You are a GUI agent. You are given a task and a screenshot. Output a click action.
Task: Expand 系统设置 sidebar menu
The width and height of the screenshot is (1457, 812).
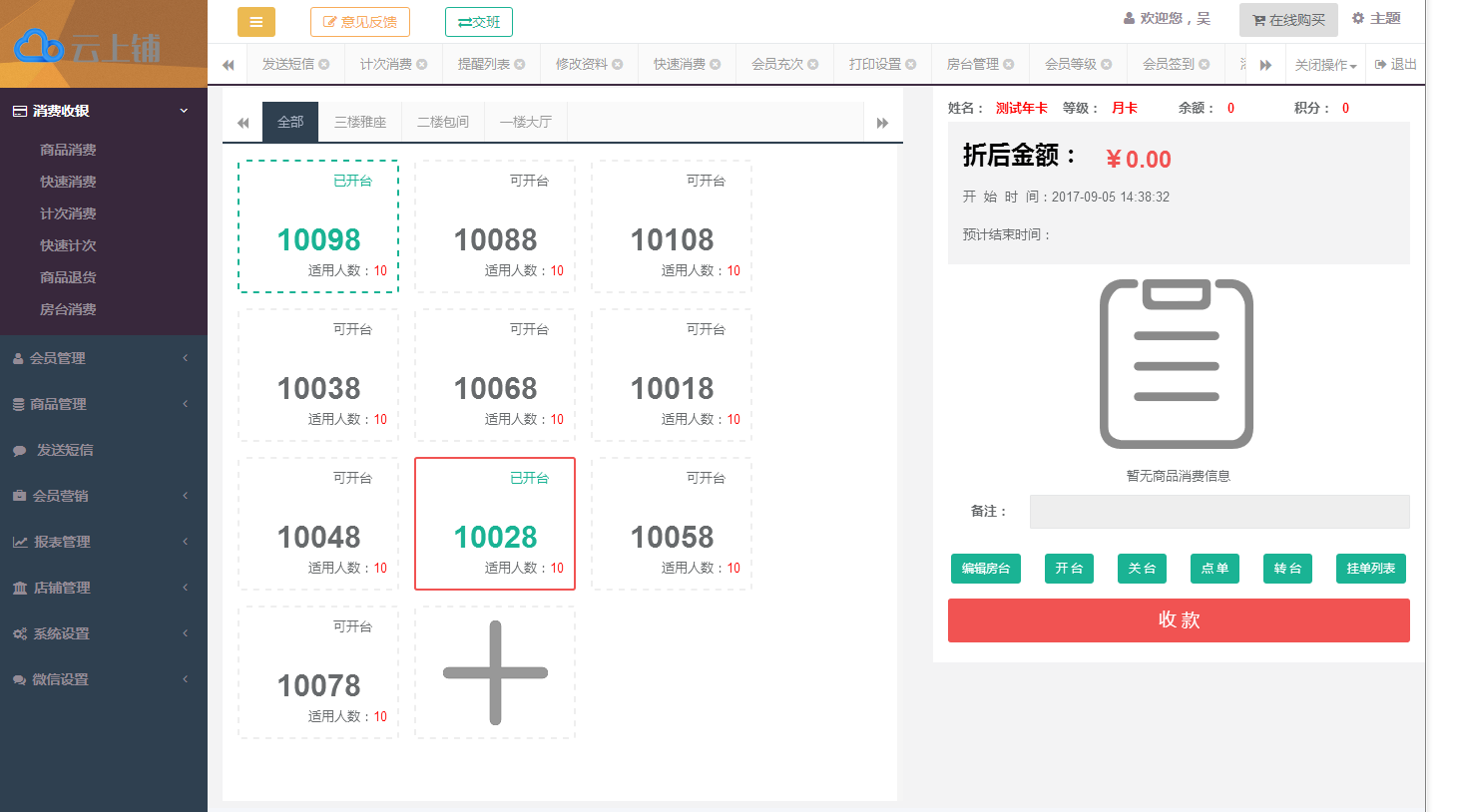[x=104, y=633]
